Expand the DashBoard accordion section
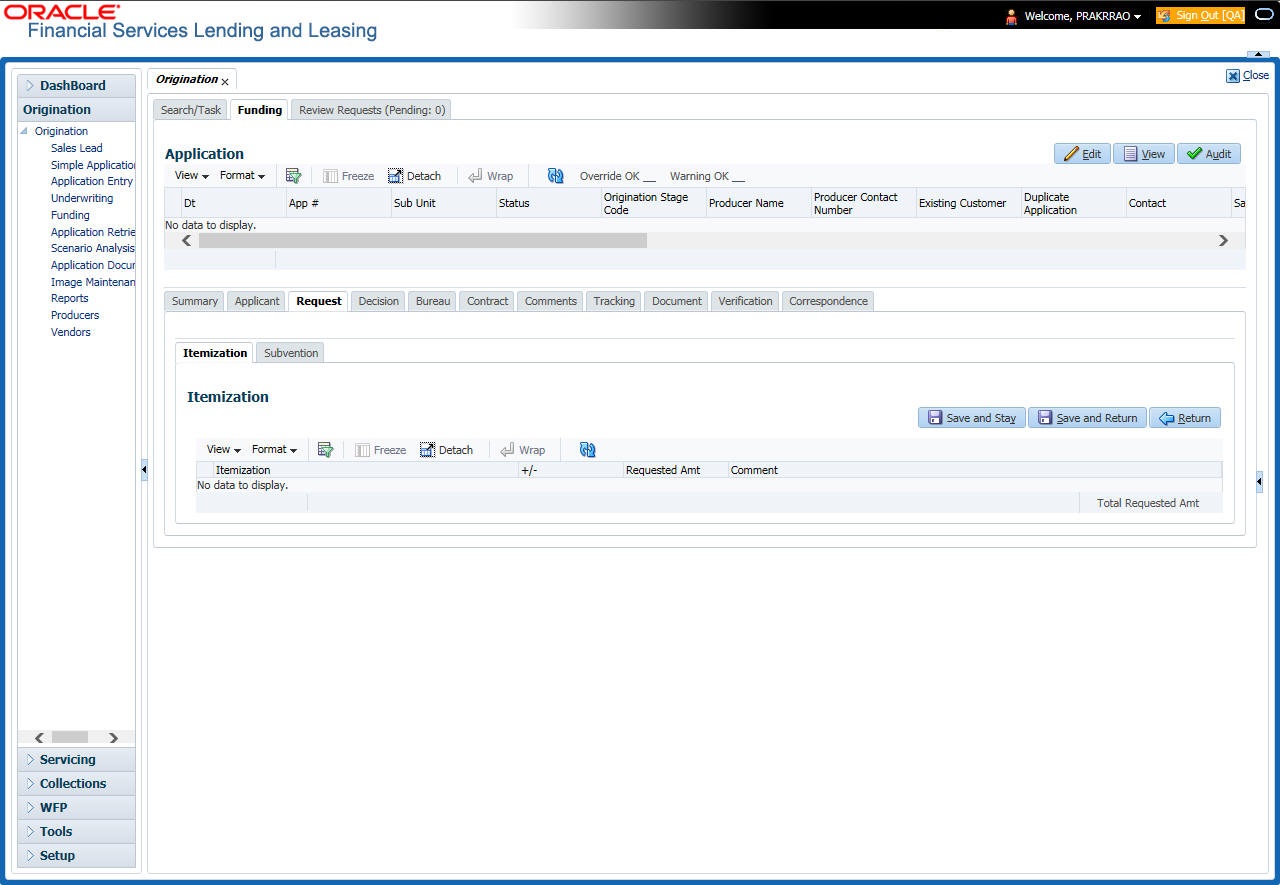 click(x=76, y=86)
